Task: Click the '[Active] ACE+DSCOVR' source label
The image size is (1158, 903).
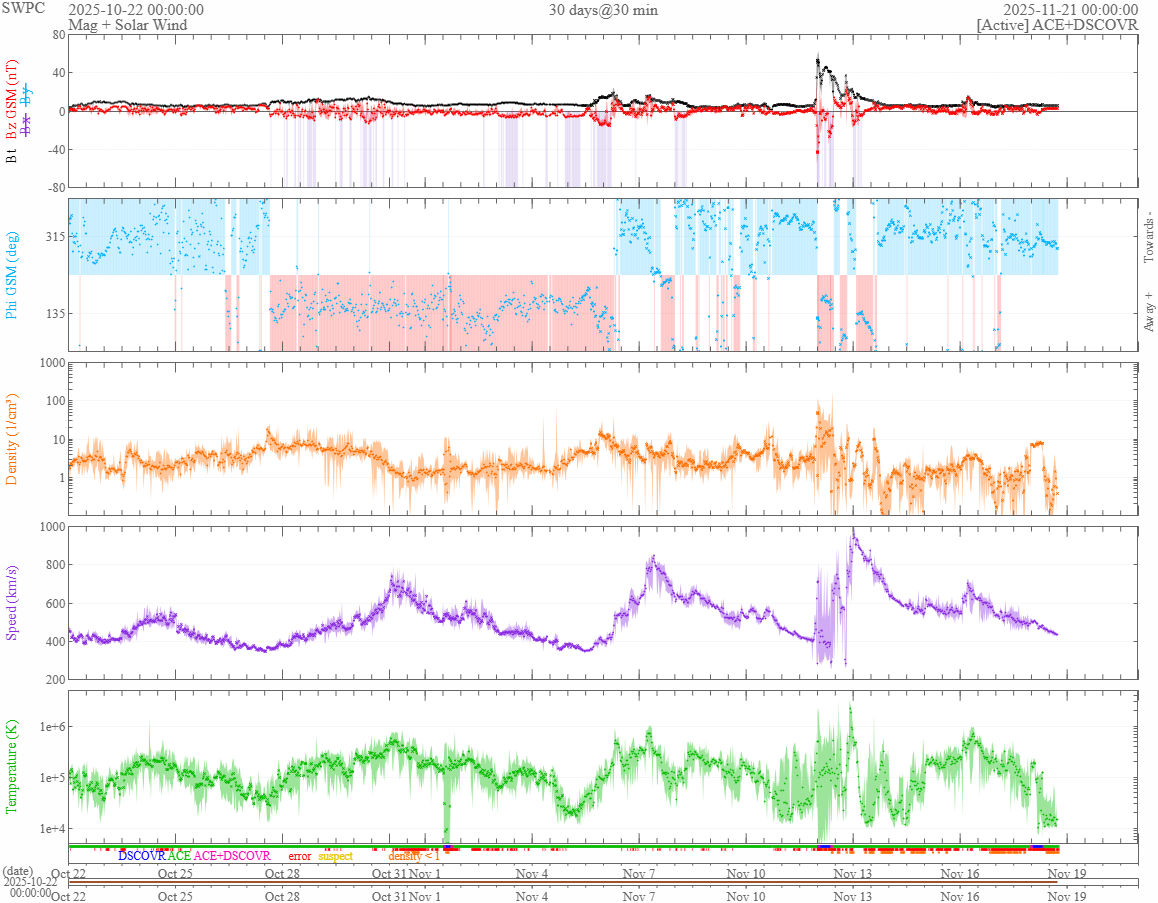Action: click(1058, 24)
